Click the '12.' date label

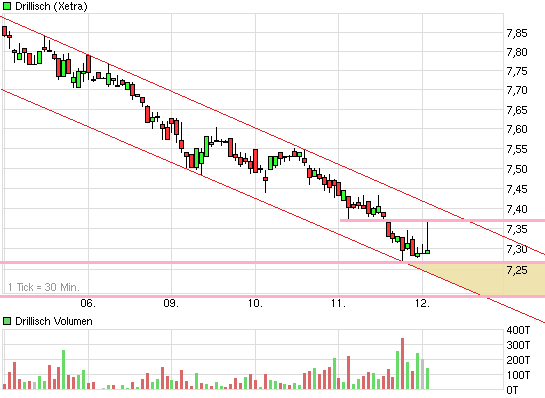point(422,303)
